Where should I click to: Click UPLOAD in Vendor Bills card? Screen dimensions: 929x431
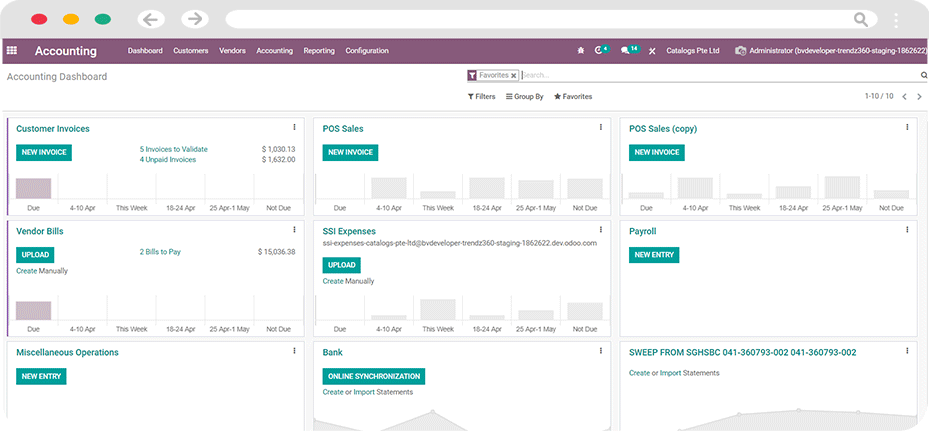tap(35, 255)
